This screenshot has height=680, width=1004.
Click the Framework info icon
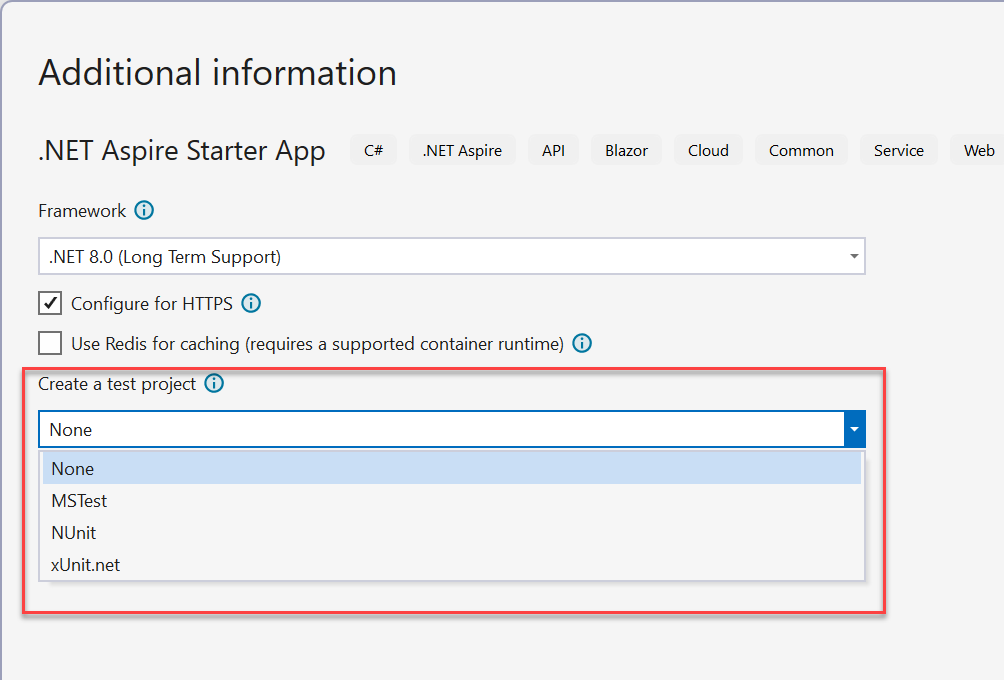pyautogui.click(x=144, y=210)
